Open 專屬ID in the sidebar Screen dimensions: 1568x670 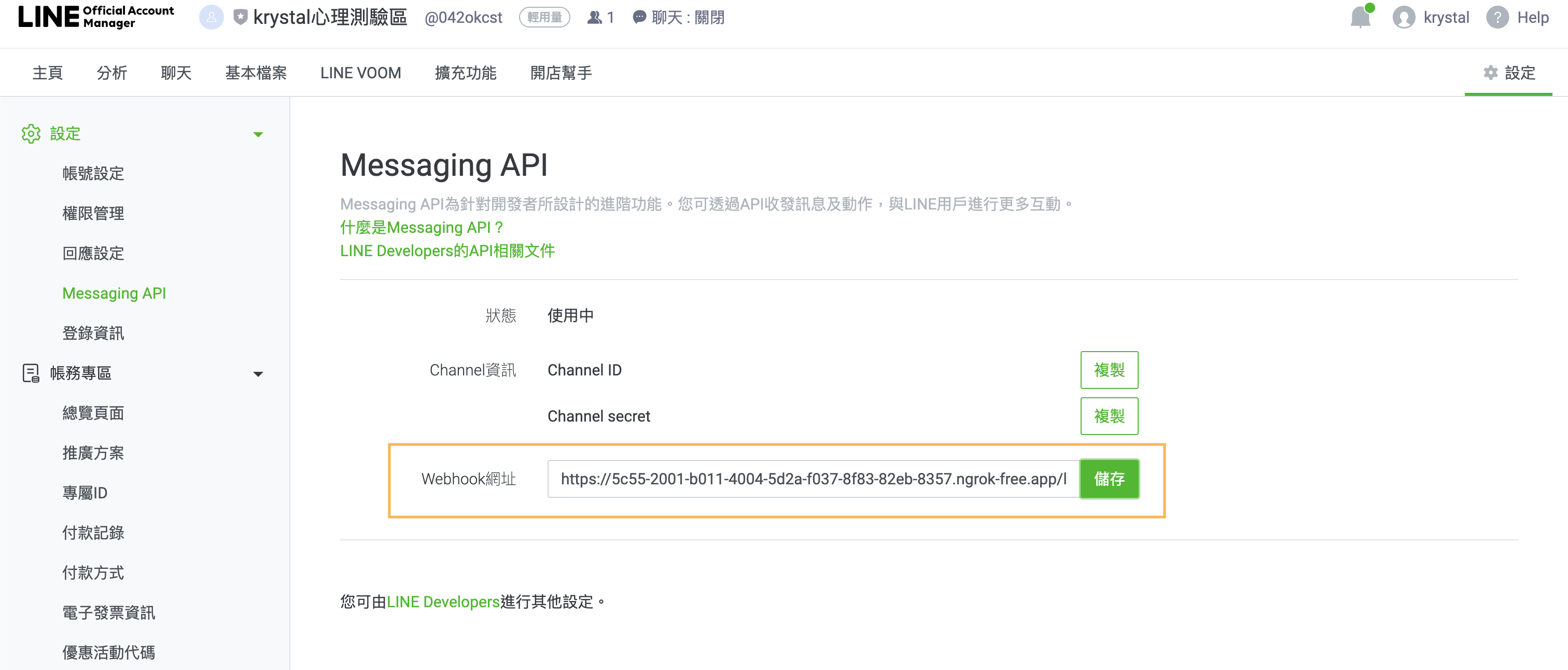coord(85,492)
